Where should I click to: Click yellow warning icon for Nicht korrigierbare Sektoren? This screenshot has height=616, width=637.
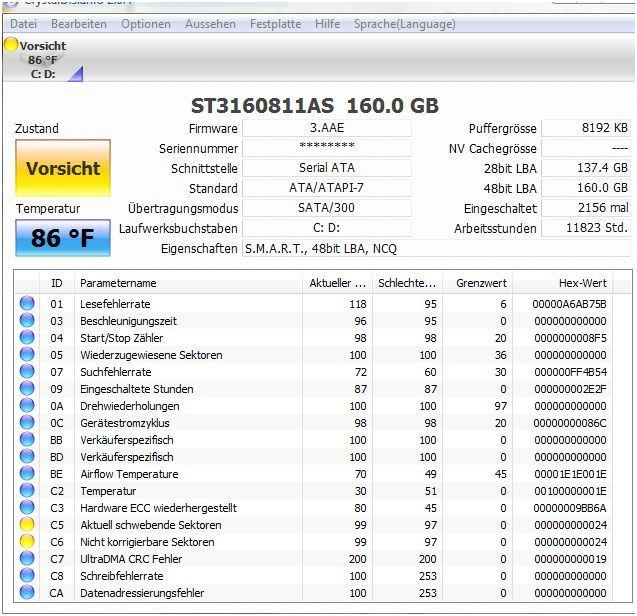pos(27,542)
